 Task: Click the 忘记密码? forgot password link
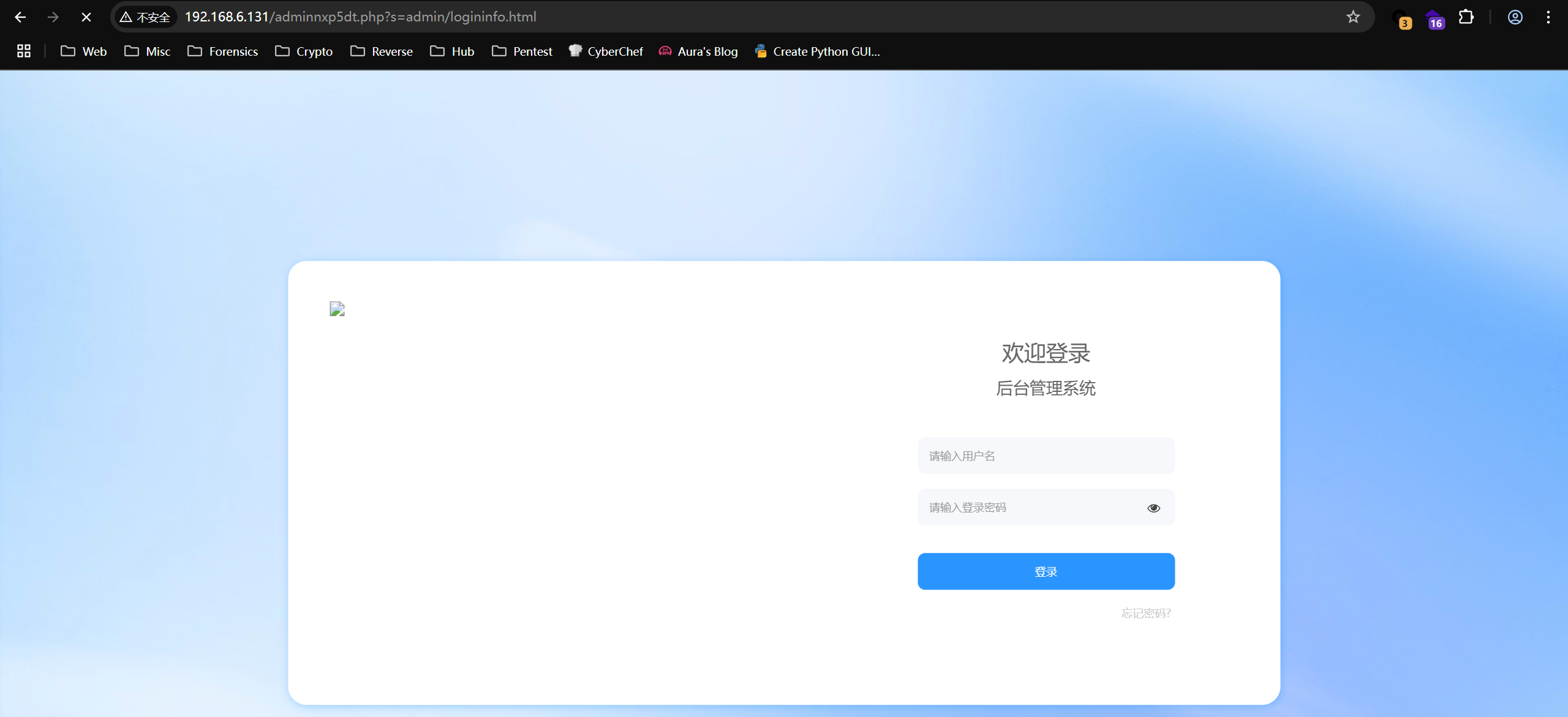click(1146, 613)
